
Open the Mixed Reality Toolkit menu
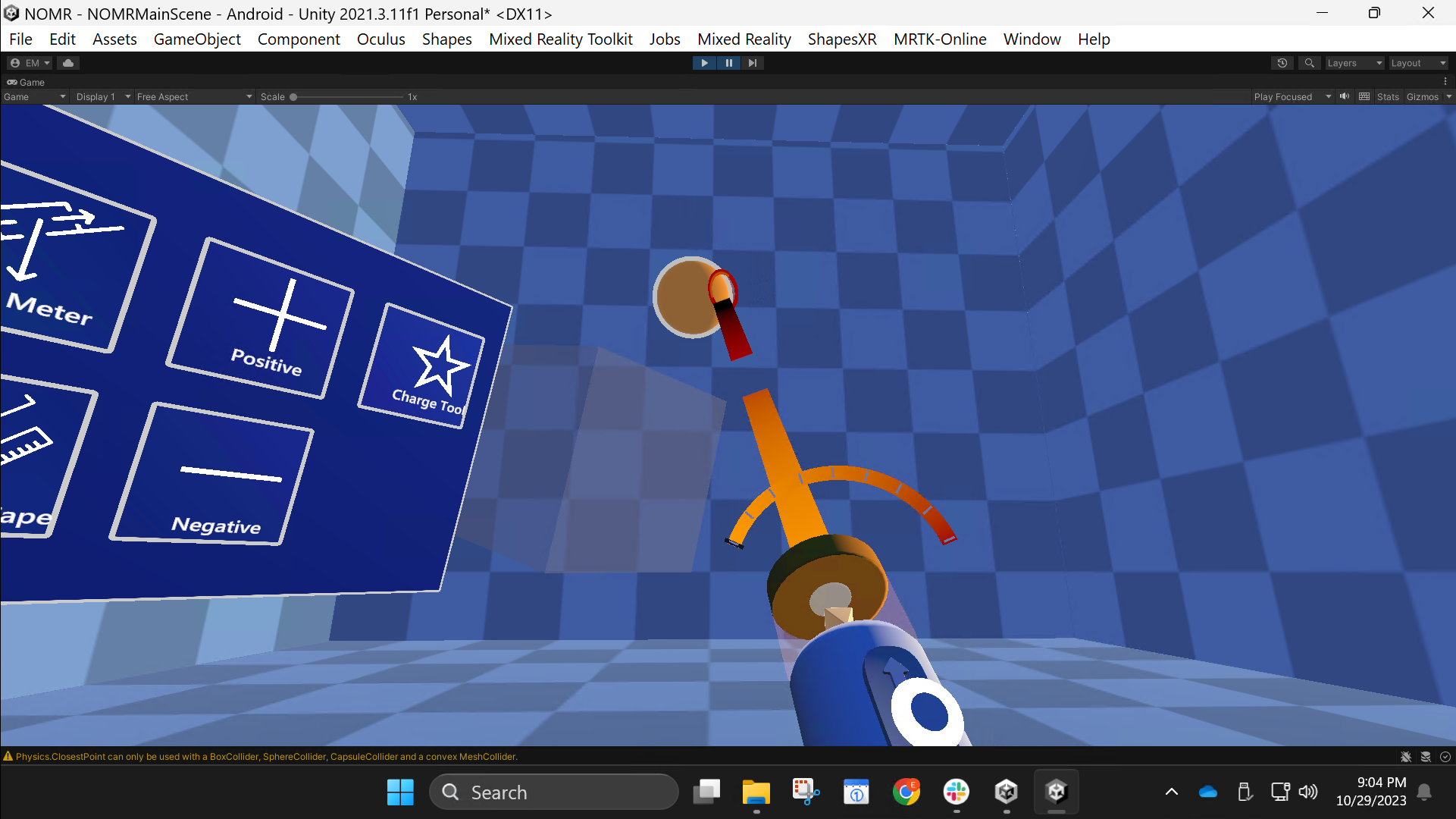[x=560, y=39]
